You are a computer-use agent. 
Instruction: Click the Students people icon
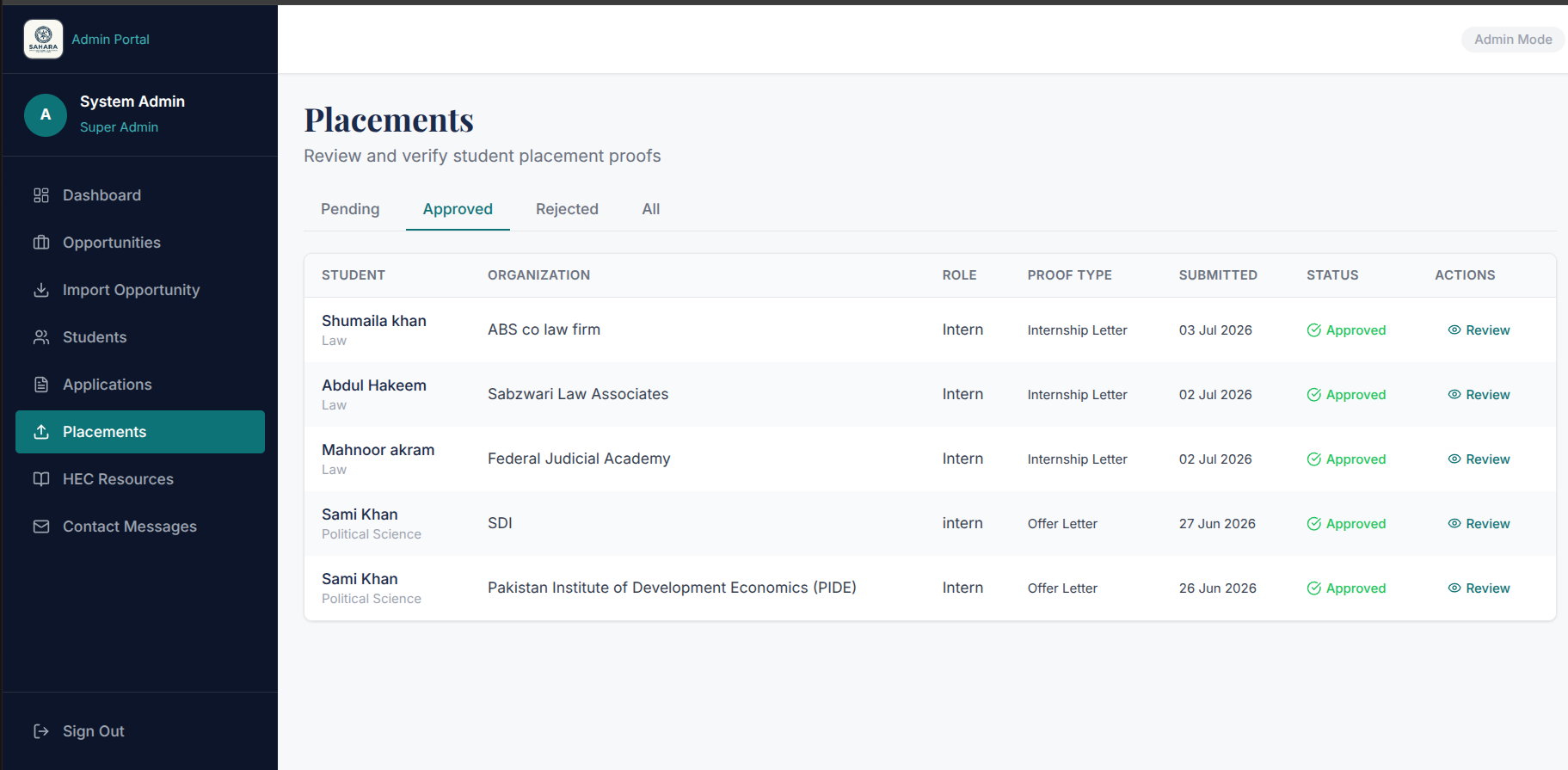(x=41, y=337)
